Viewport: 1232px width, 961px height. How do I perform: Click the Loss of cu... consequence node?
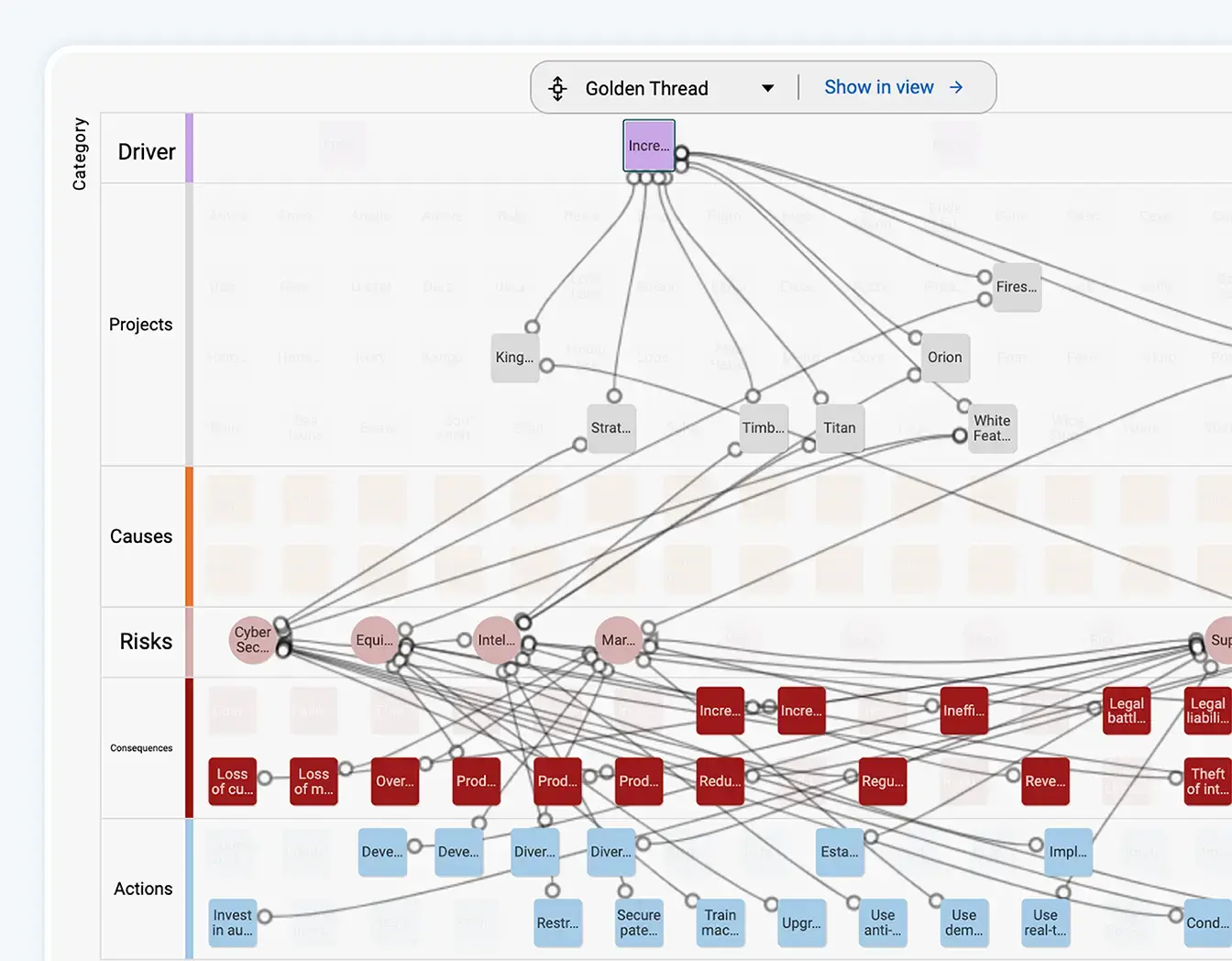[x=232, y=781]
